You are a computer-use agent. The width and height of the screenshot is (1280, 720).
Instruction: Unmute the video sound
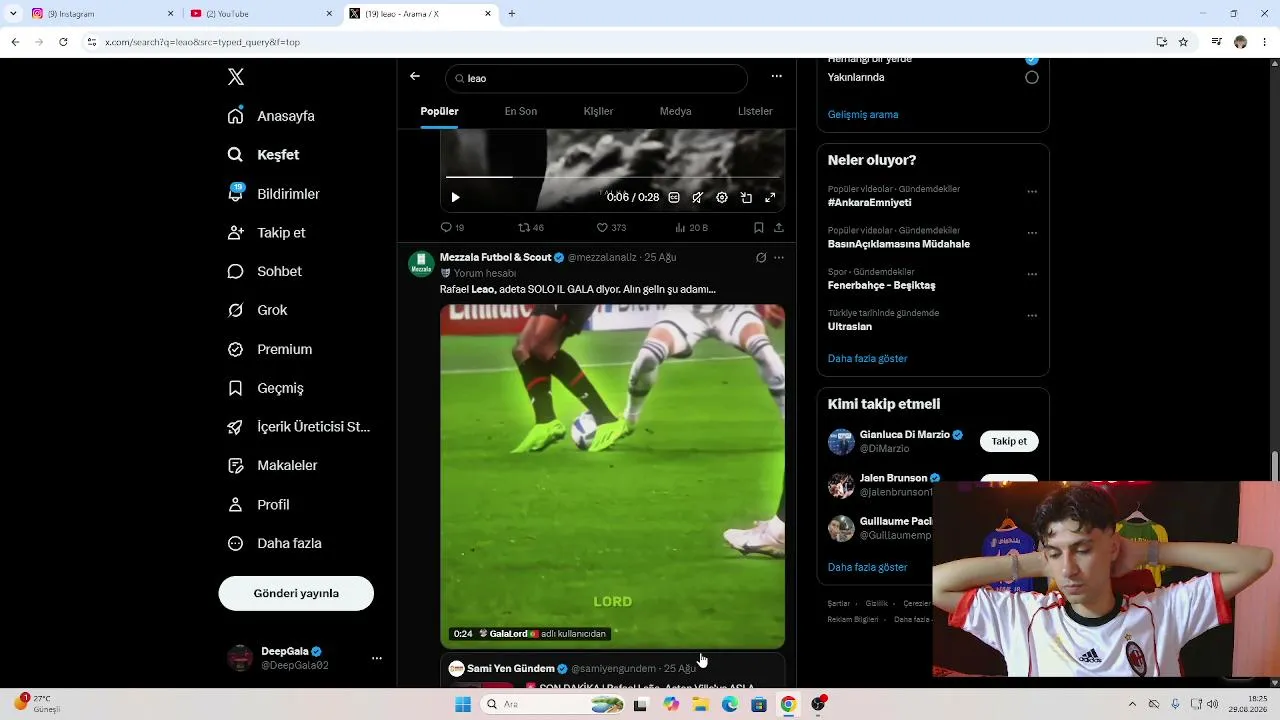coord(698,197)
